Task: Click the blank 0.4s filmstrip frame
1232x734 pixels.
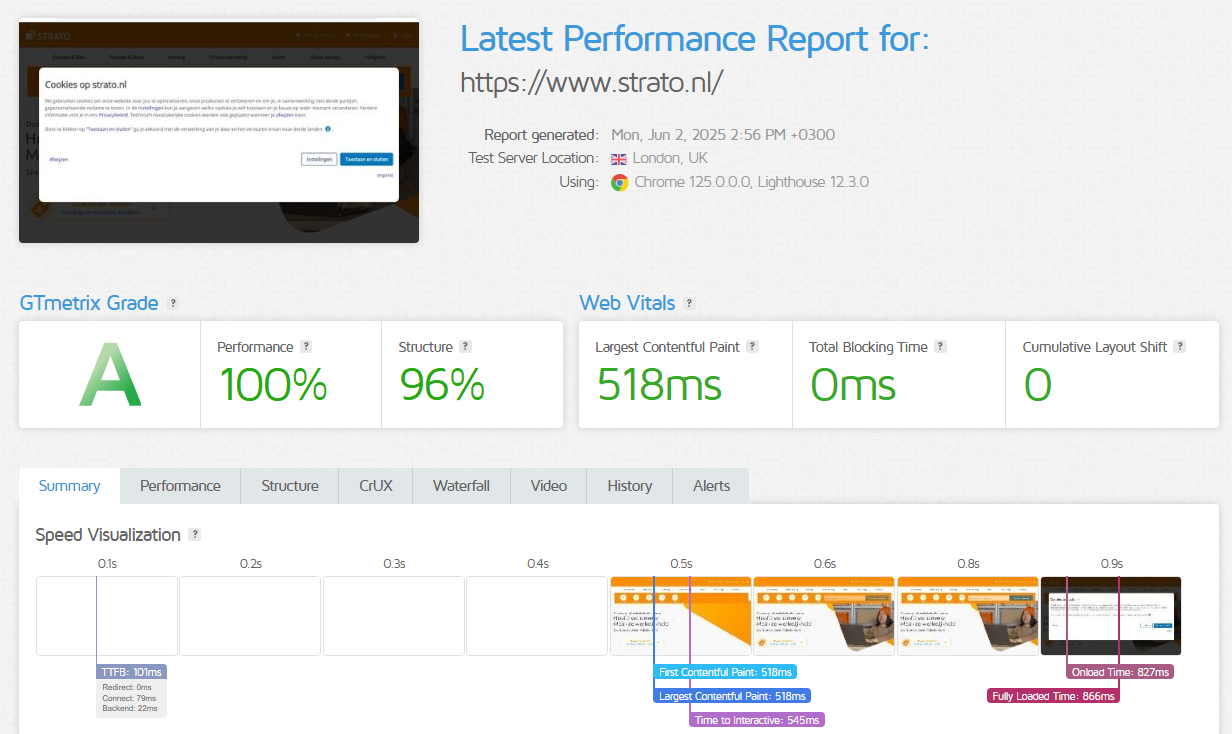Action: click(x=537, y=616)
